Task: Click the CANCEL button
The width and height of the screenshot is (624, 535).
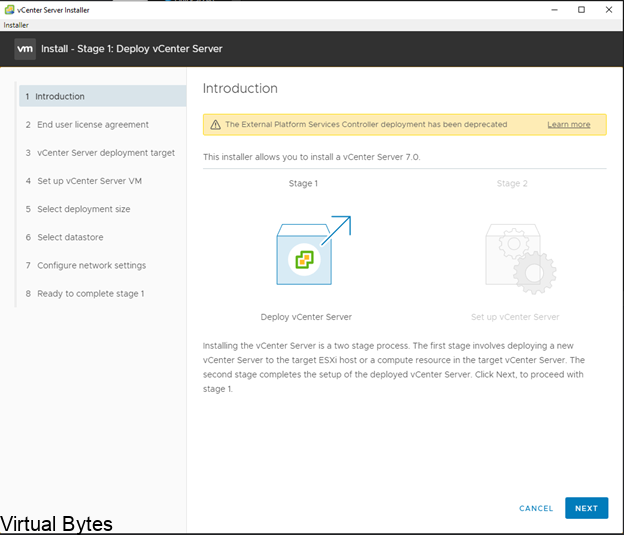Action: coord(536,508)
